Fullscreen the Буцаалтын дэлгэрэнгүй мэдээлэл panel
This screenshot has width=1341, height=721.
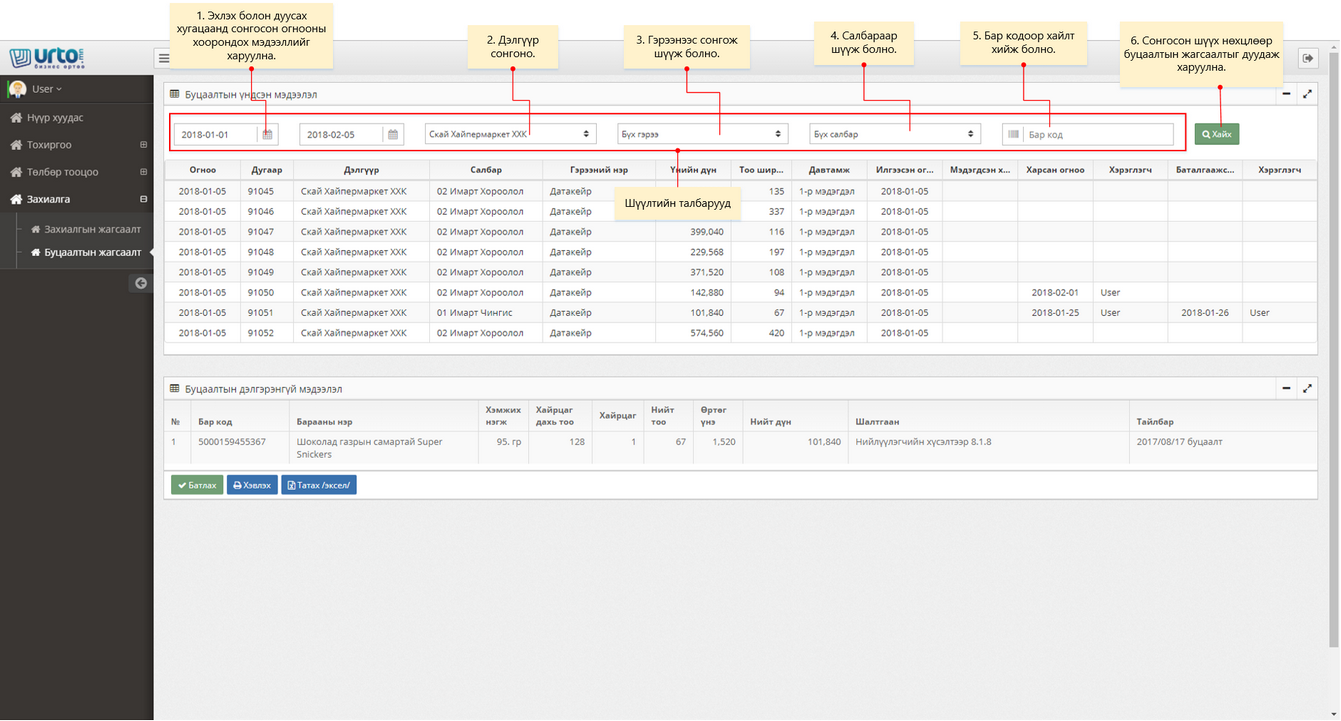coord(1307,388)
